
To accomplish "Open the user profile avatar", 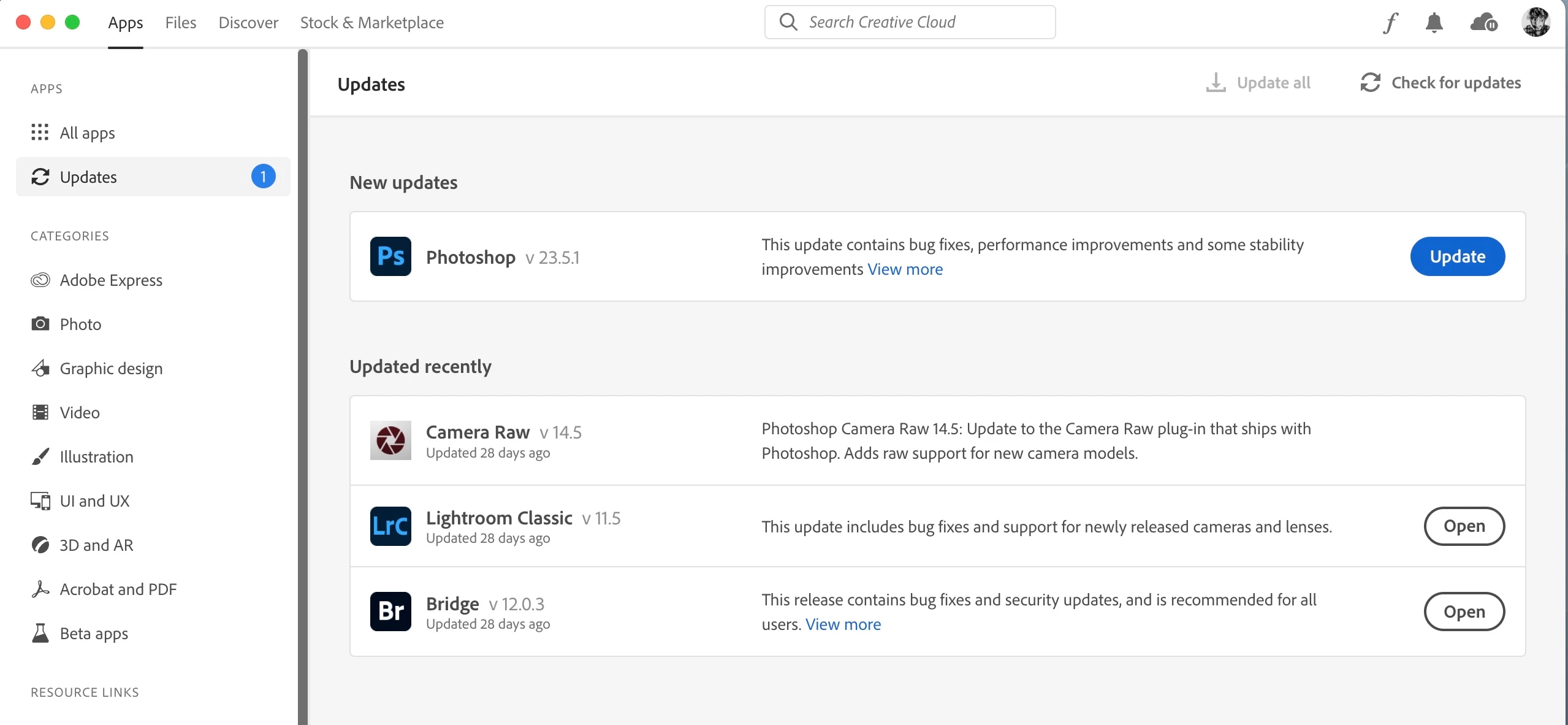I will pyautogui.click(x=1536, y=23).
